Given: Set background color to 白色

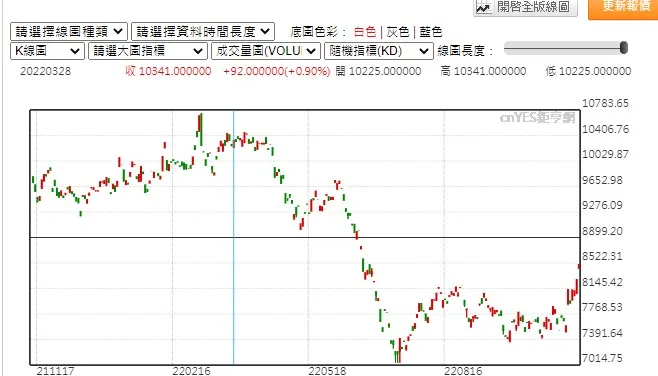Looking at the screenshot, I should click(x=365, y=32).
